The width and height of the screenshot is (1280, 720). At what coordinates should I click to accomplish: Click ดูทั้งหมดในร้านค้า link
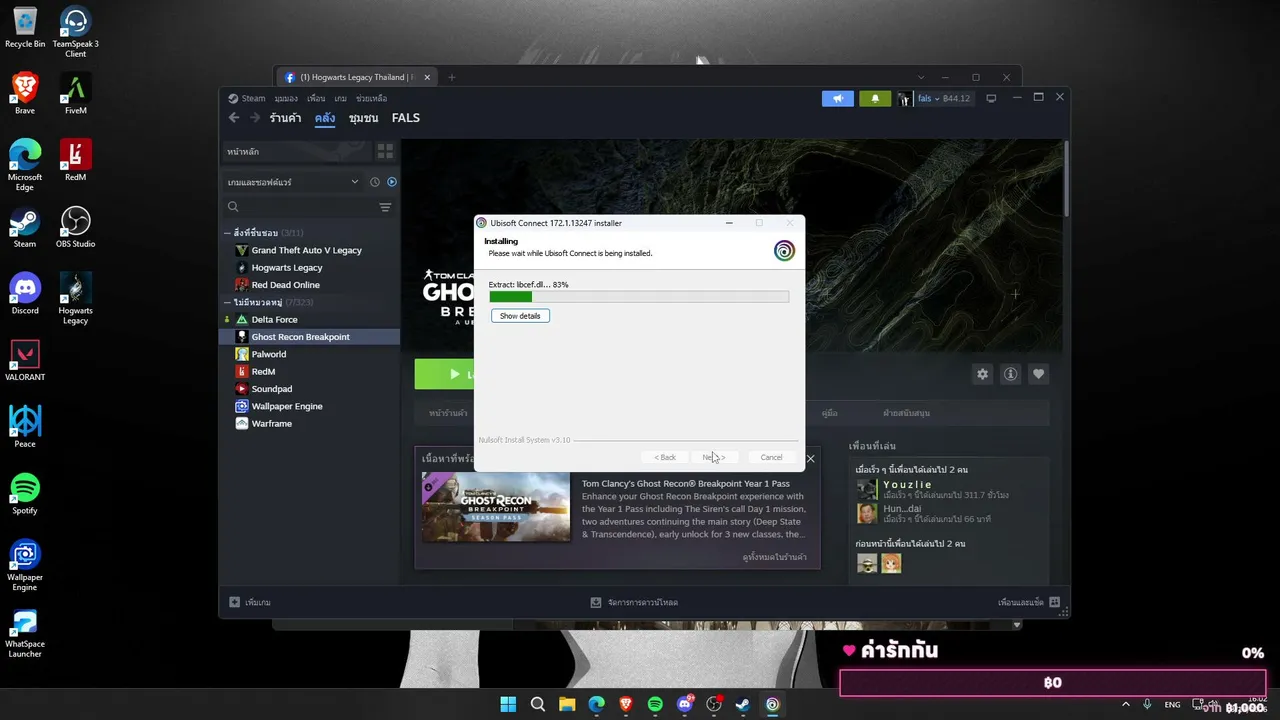point(775,557)
